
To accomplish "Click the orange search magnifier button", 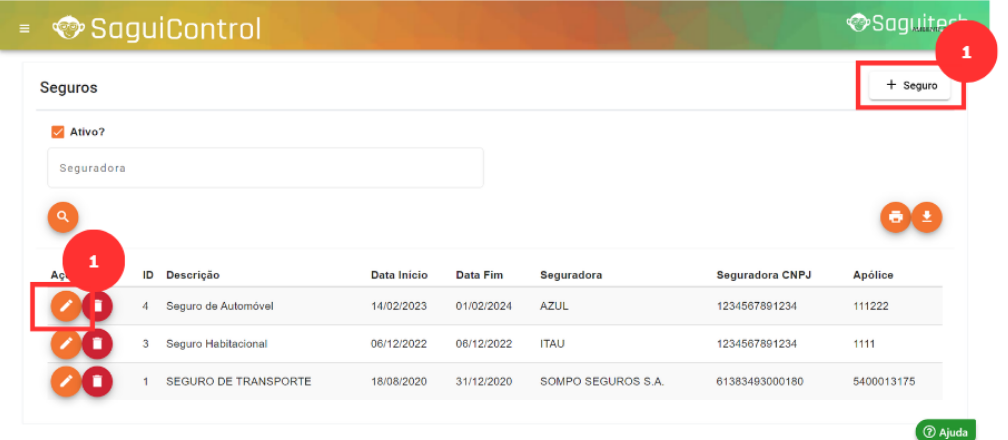I will (63, 216).
